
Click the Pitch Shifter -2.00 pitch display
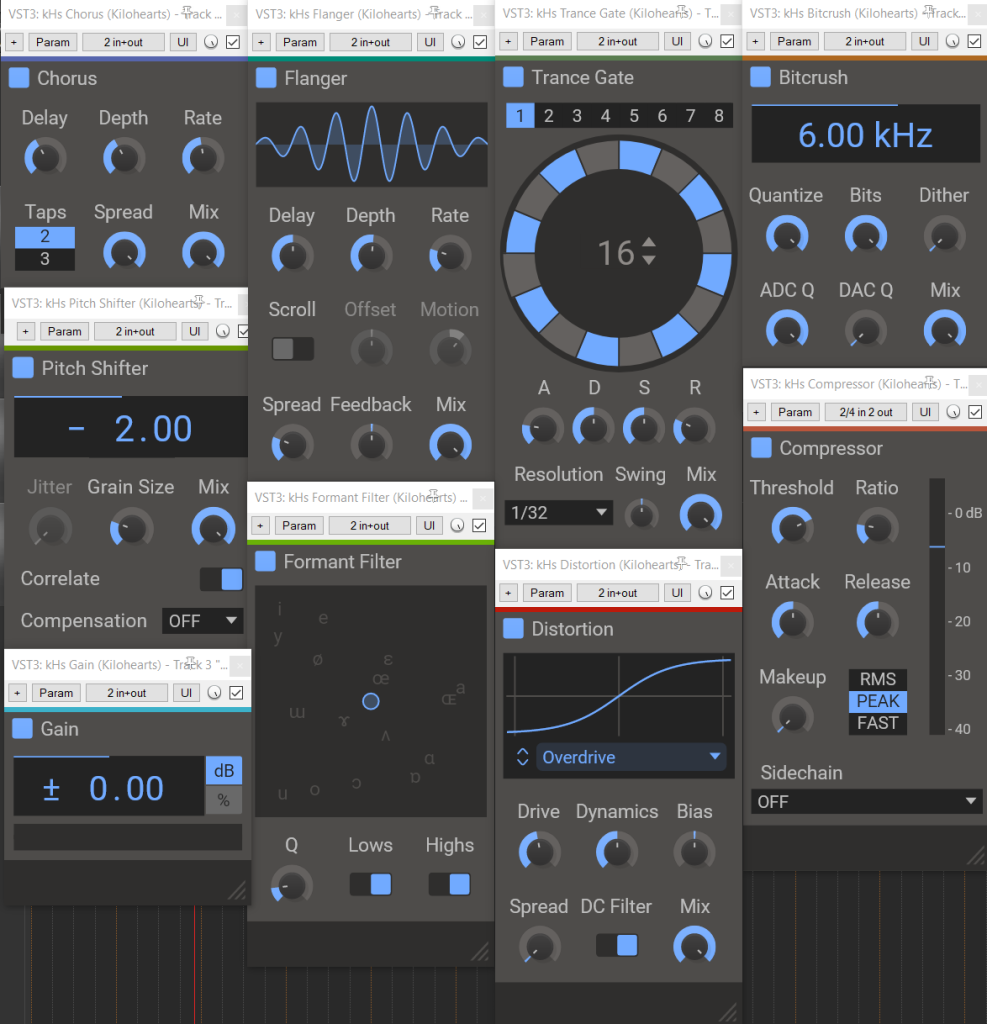pos(130,428)
